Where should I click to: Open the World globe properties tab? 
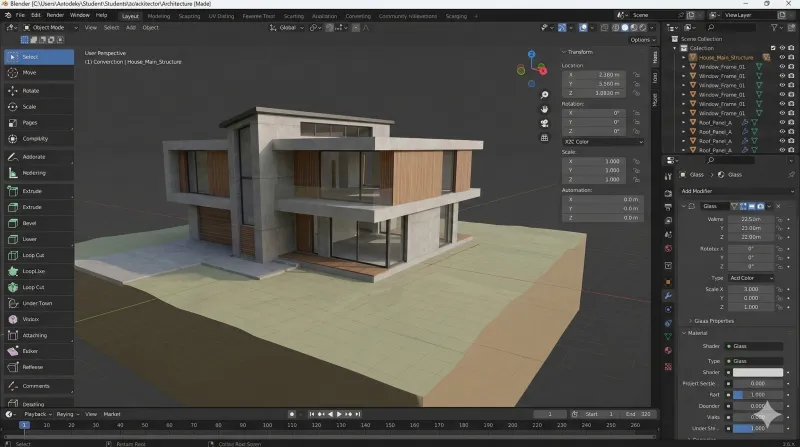[668, 249]
